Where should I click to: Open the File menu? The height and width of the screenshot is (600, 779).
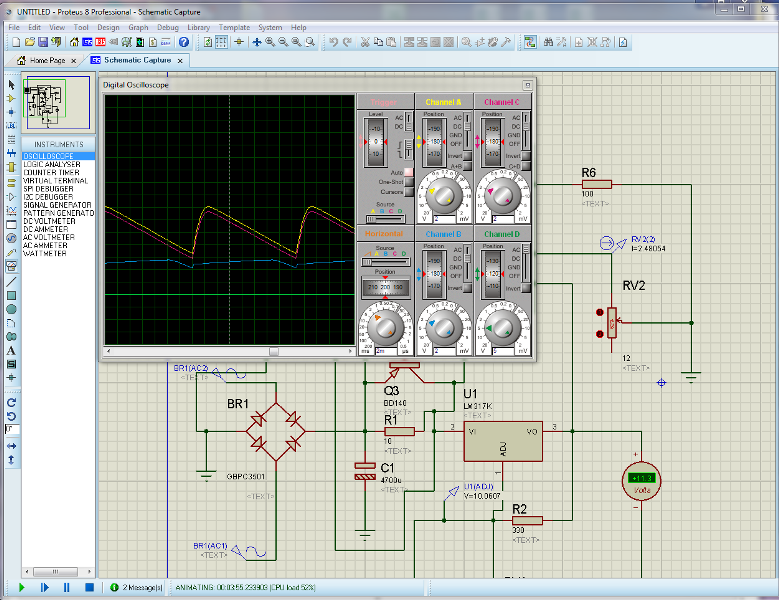(x=14, y=27)
